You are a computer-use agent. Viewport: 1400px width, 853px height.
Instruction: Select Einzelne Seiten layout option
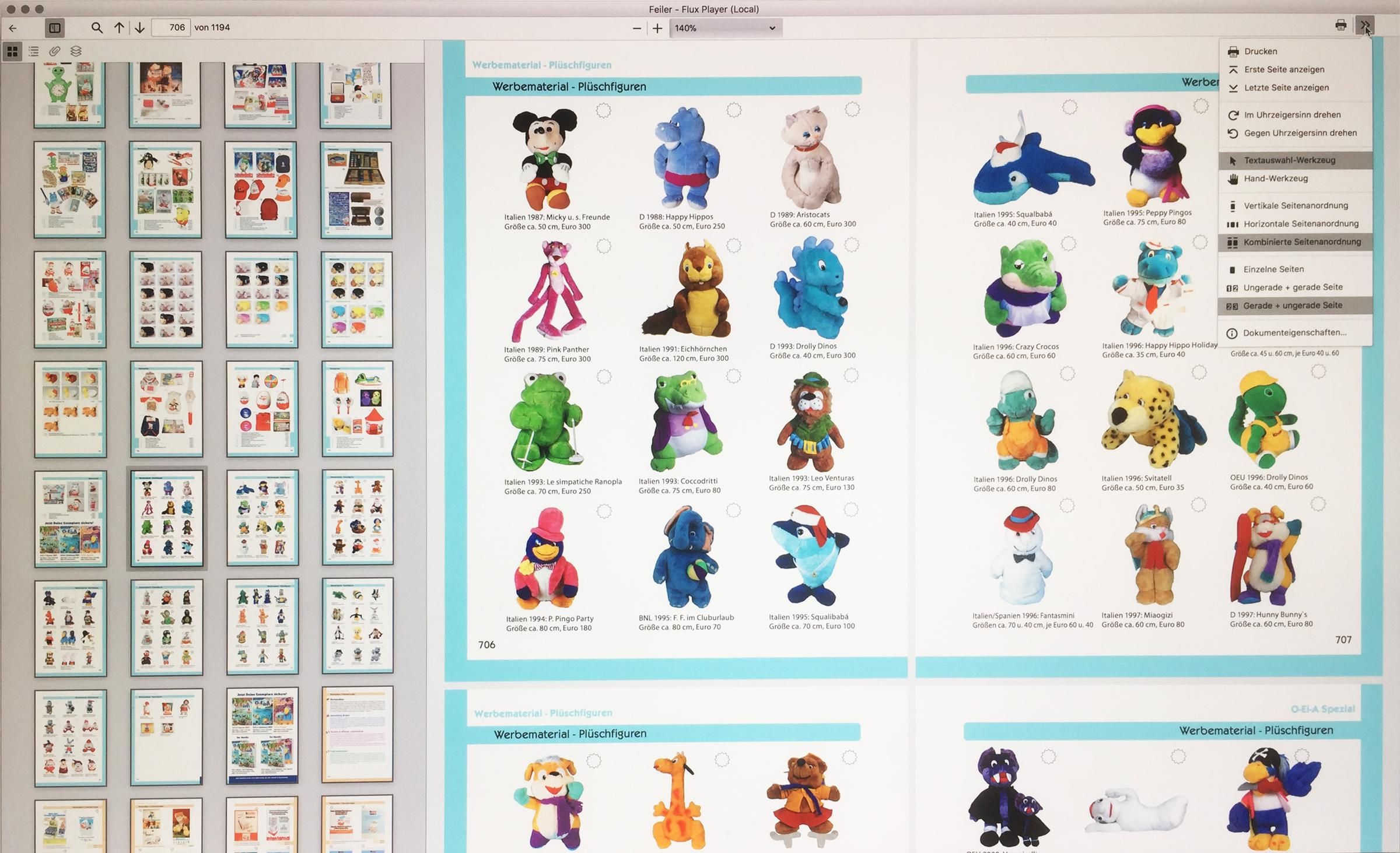(x=1273, y=269)
